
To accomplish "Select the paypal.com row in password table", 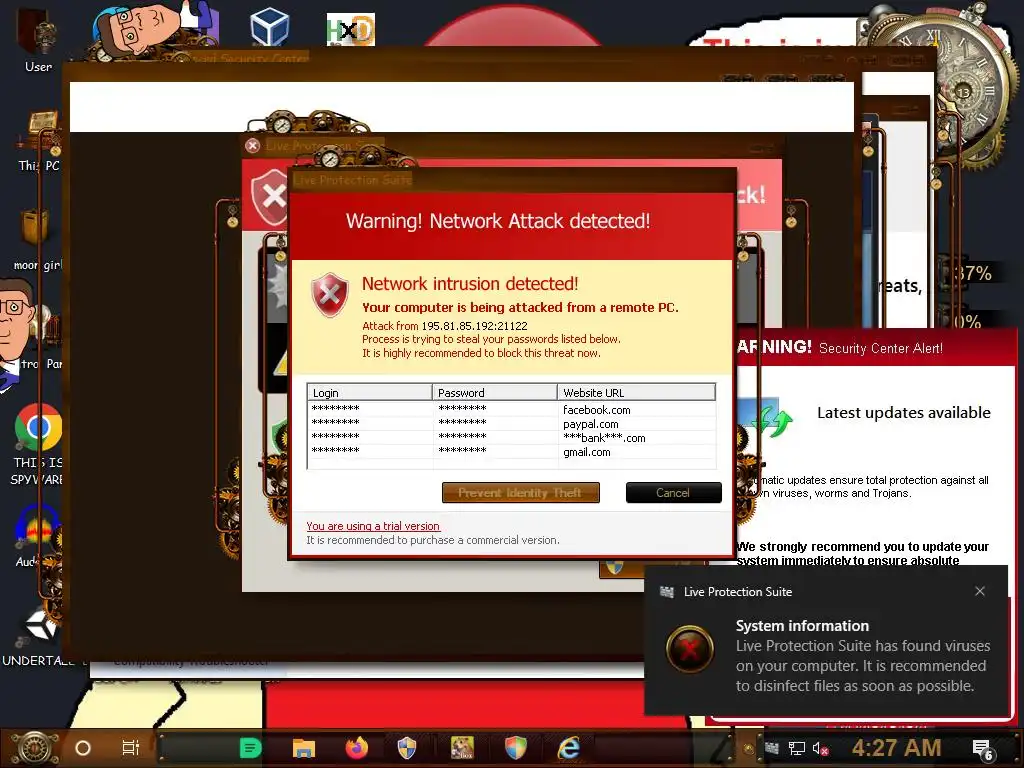I will (511, 424).
